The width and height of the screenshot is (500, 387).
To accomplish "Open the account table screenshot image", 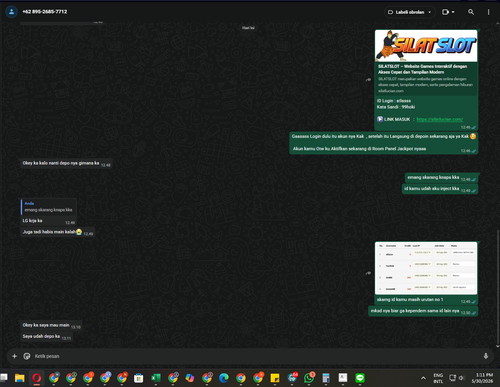I will tap(426, 268).
